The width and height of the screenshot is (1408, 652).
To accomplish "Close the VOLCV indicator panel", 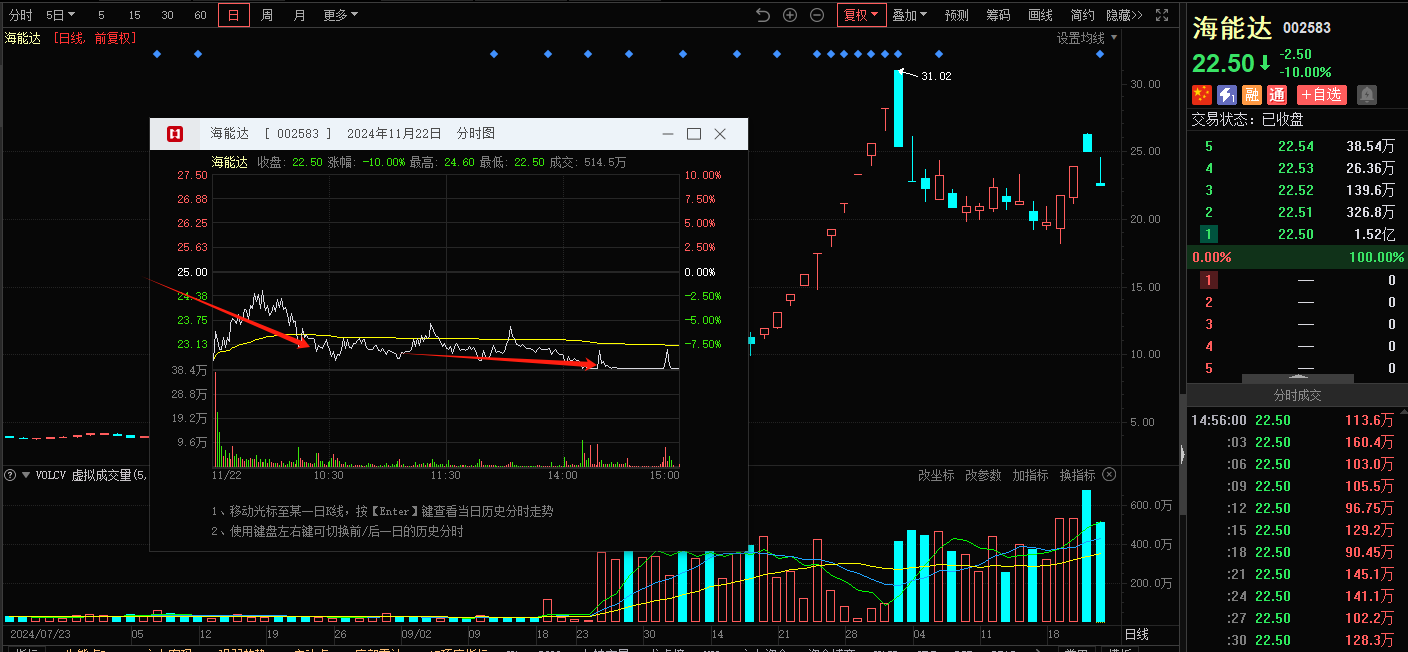I will [1109, 475].
